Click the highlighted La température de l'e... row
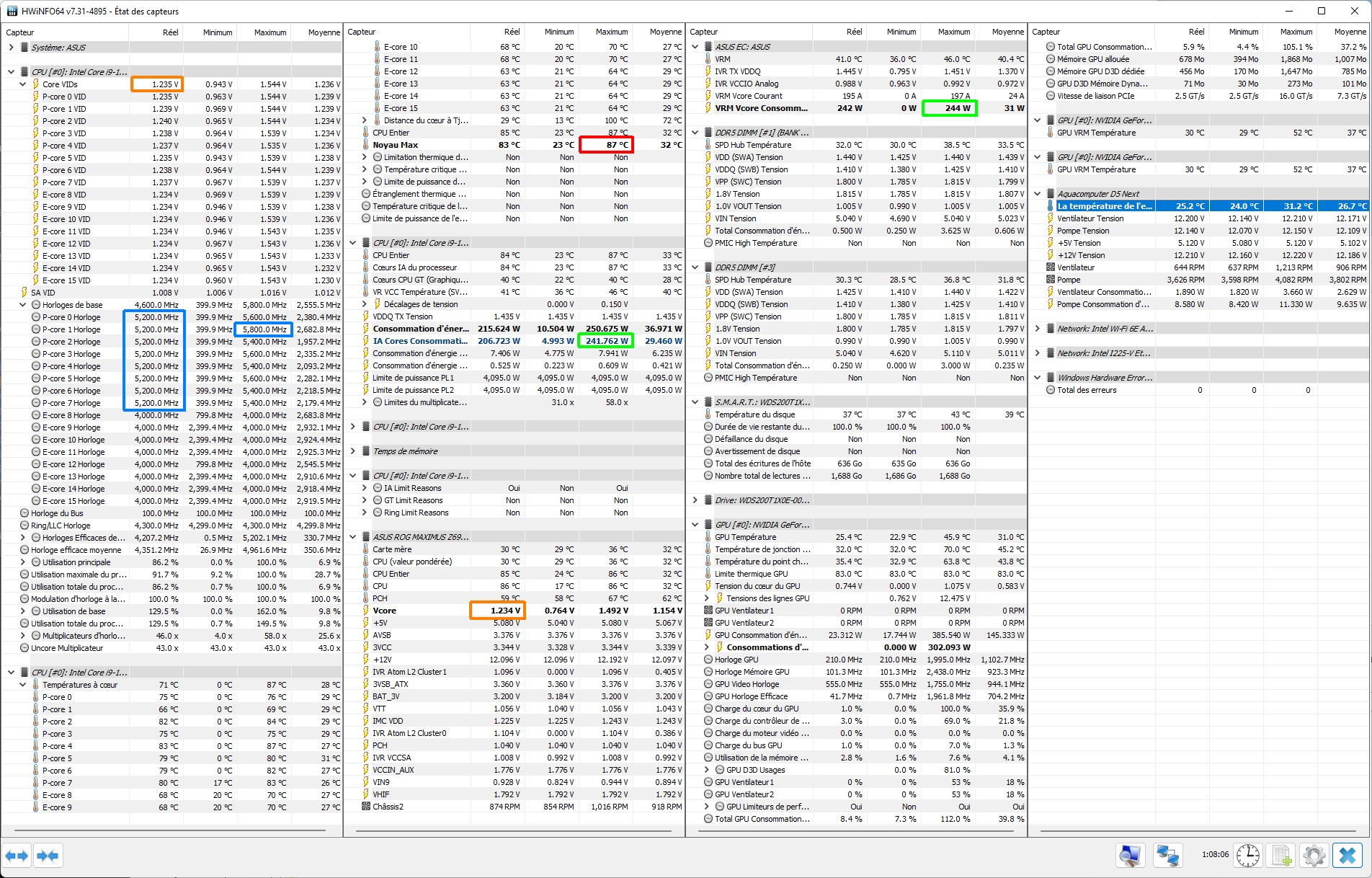Image resolution: width=1372 pixels, height=878 pixels. [x=1104, y=206]
